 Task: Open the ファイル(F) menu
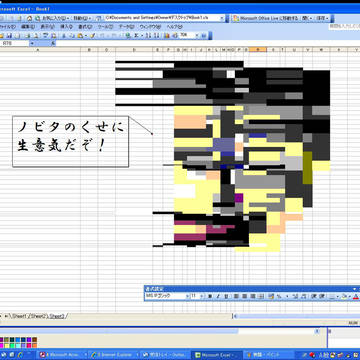click(x=7, y=27)
